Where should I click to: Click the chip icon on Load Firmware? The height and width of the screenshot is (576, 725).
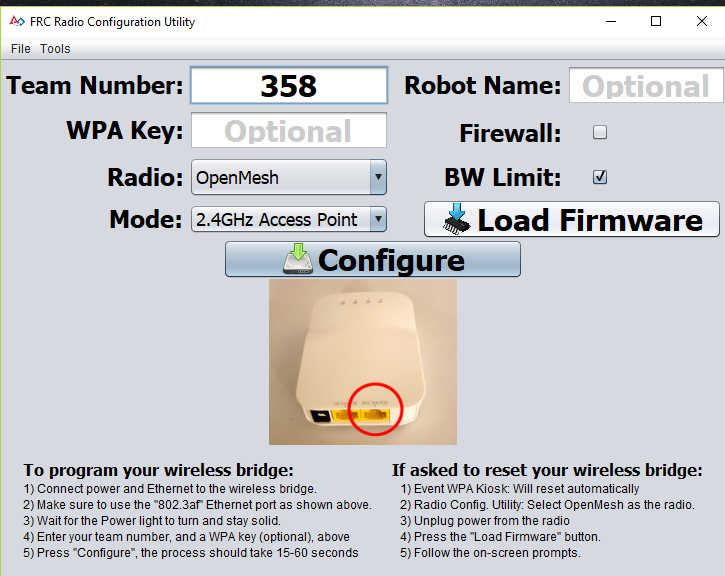tap(456, 219)
